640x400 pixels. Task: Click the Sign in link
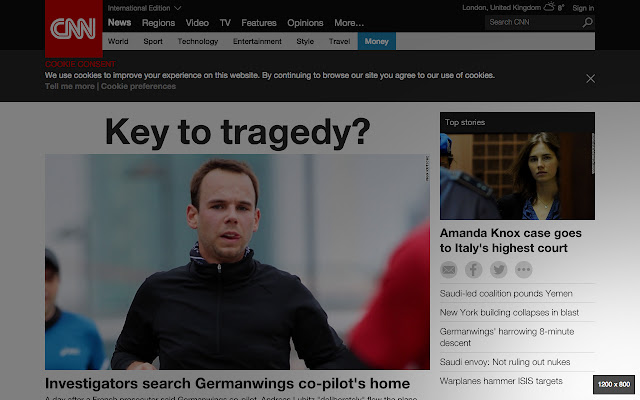[x=583, y=8]
